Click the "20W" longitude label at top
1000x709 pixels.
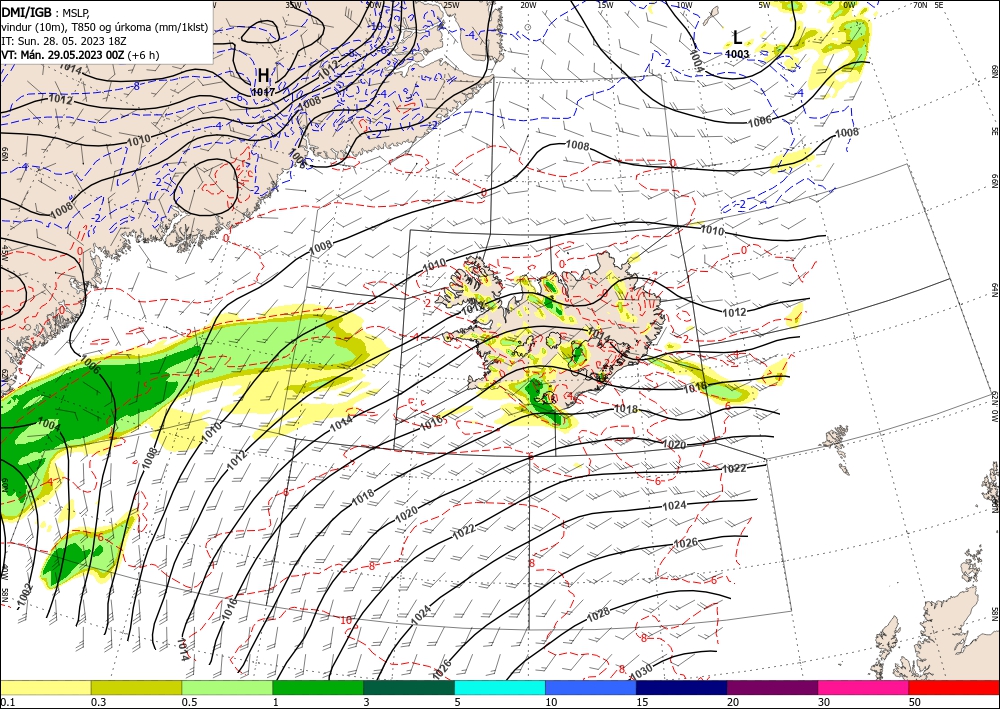[x=528, y=5]
